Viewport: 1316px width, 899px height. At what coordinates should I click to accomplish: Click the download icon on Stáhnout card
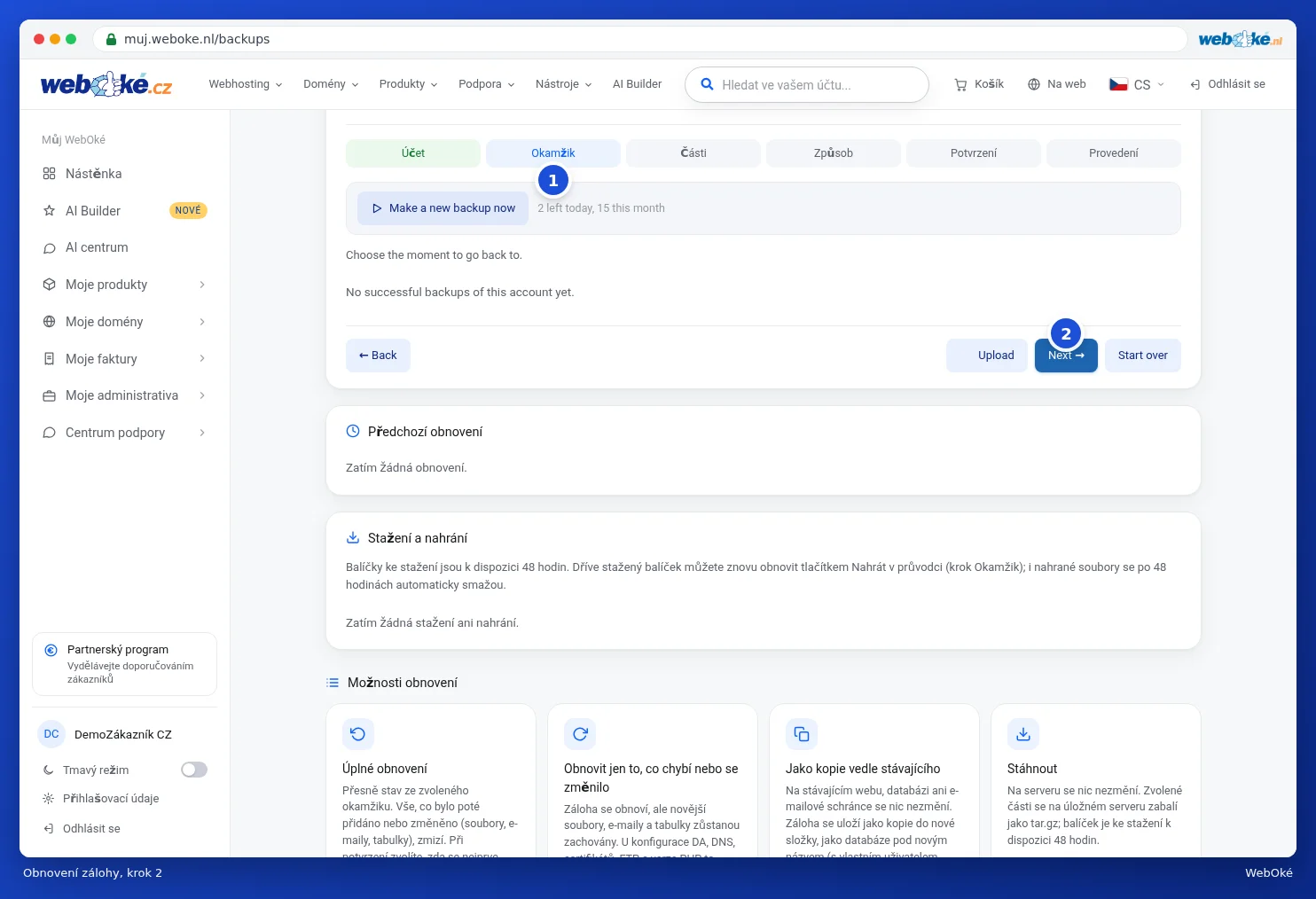click(x=1023, y=734)
